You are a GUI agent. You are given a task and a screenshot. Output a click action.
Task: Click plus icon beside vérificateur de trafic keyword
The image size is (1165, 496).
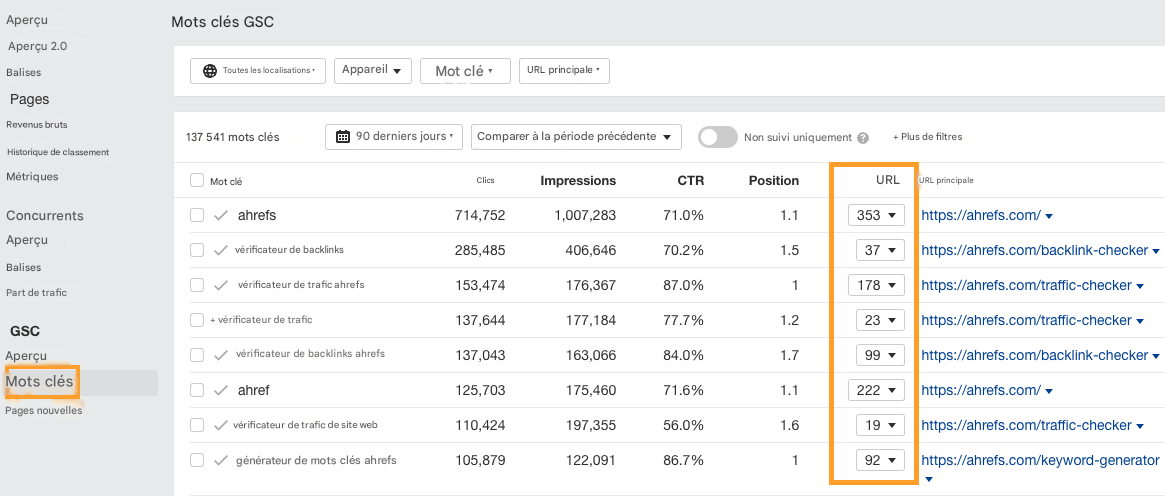click(x=213, y=320)
